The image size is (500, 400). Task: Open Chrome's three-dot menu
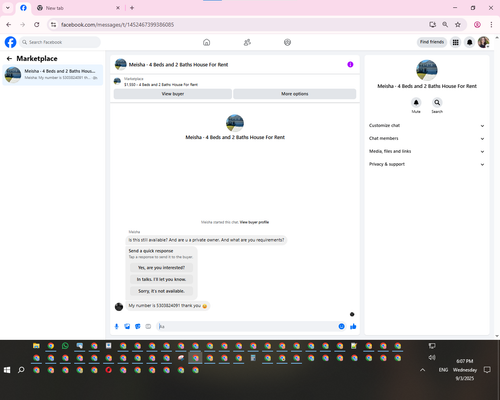491,25
